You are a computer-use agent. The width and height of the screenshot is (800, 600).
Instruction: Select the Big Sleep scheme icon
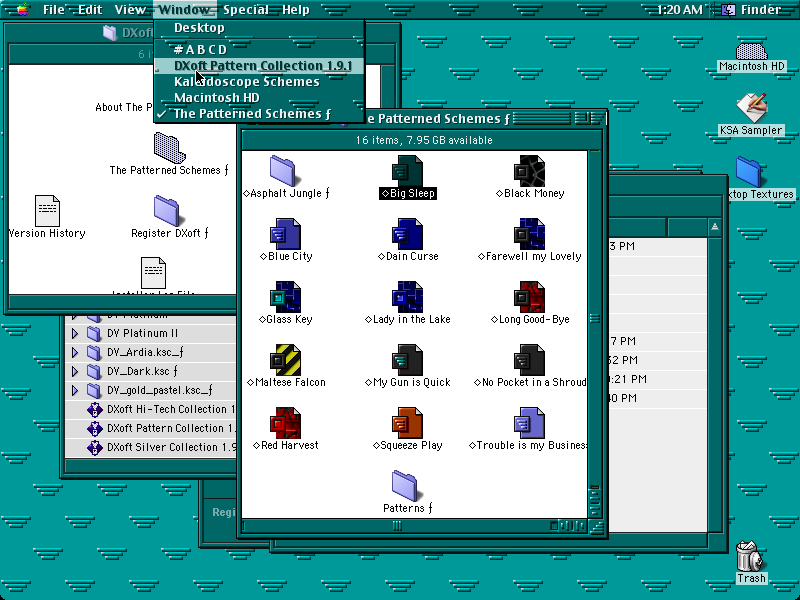click(407, 171)
